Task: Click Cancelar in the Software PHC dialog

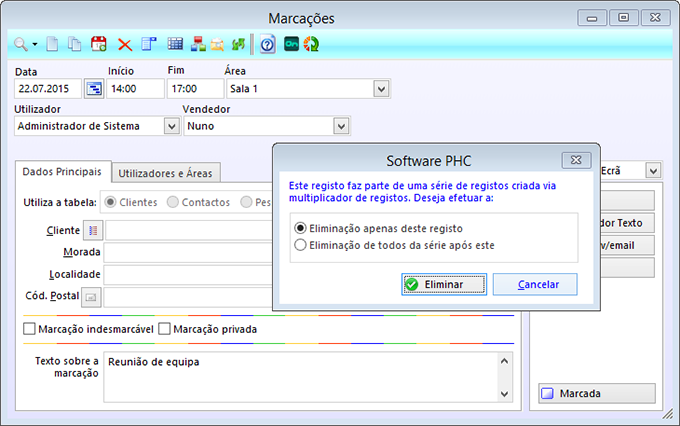Action: point(535,285)
